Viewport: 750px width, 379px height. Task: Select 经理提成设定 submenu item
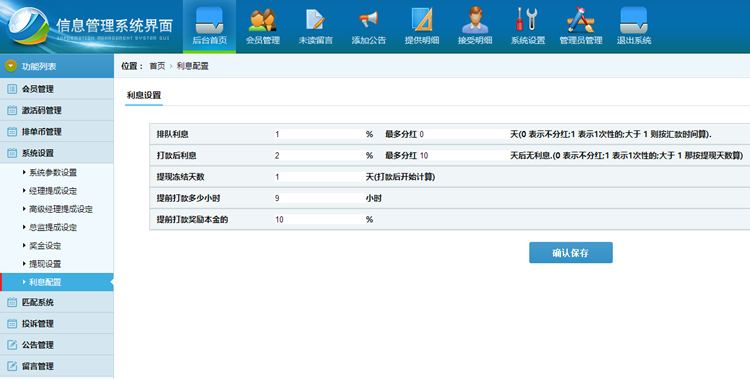[53, 190]
